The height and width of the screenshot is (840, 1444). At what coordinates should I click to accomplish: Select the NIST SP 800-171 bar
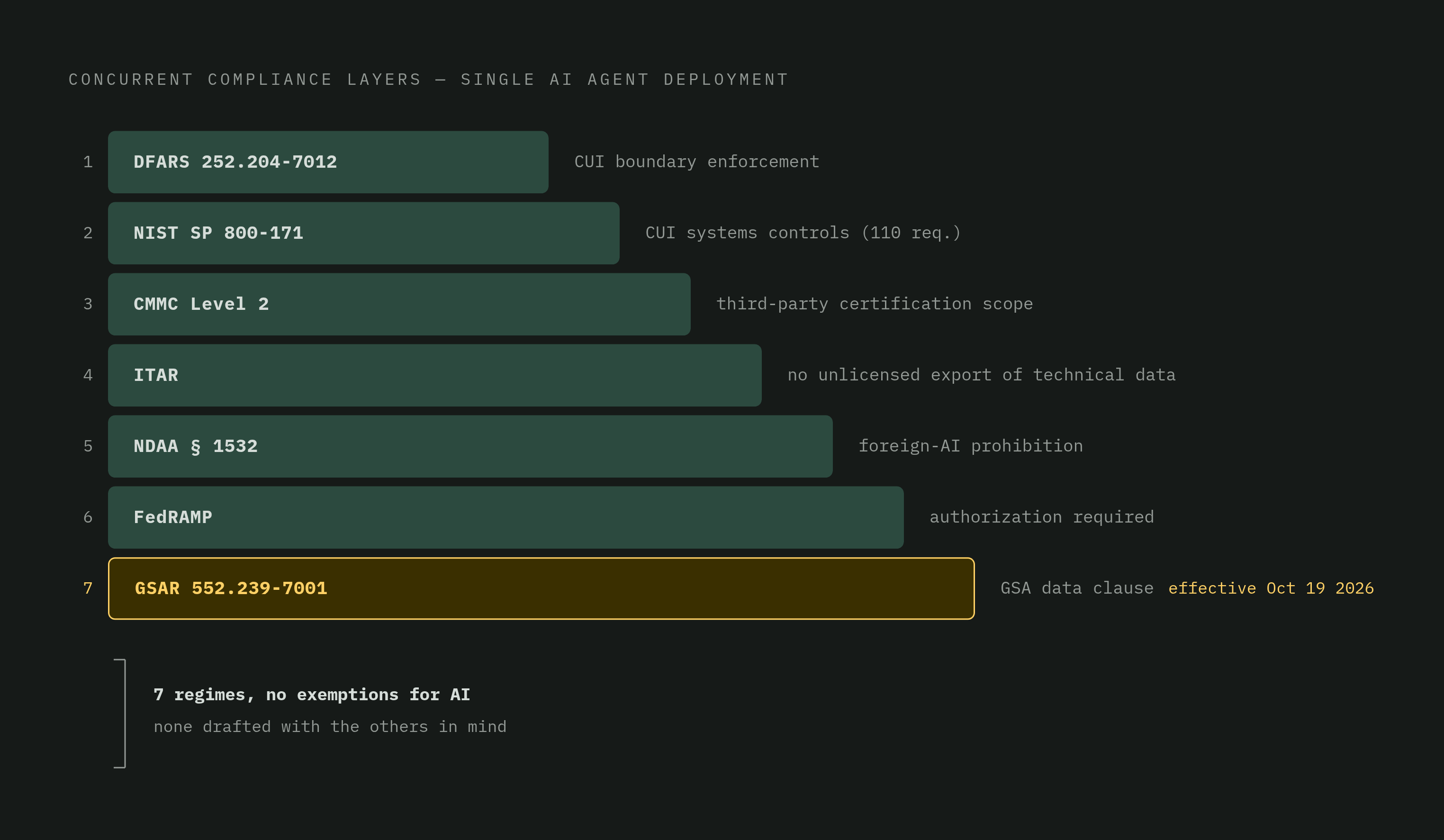(x=363, y=233)
